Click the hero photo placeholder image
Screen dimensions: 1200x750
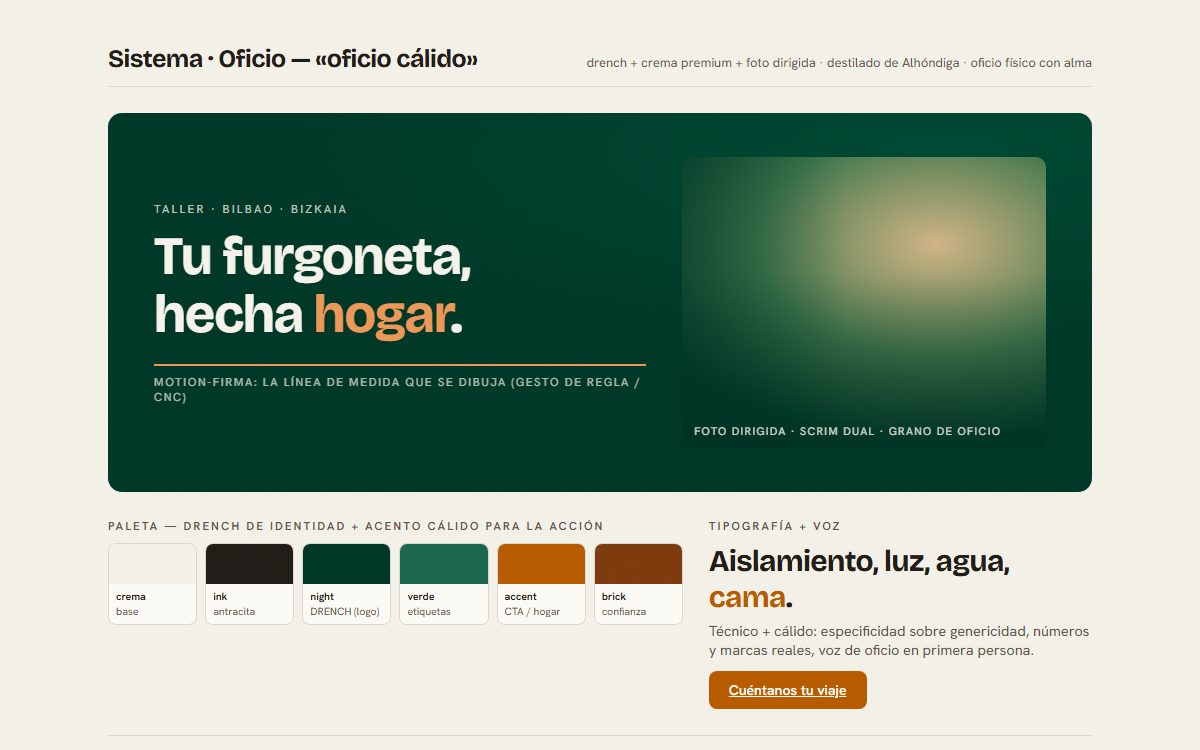pos(864,303)
